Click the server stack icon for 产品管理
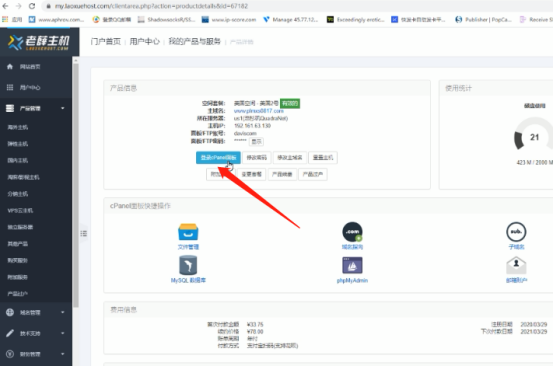Image resolution: width=554 pixels, height=367 pixels. tap(10, 108)
